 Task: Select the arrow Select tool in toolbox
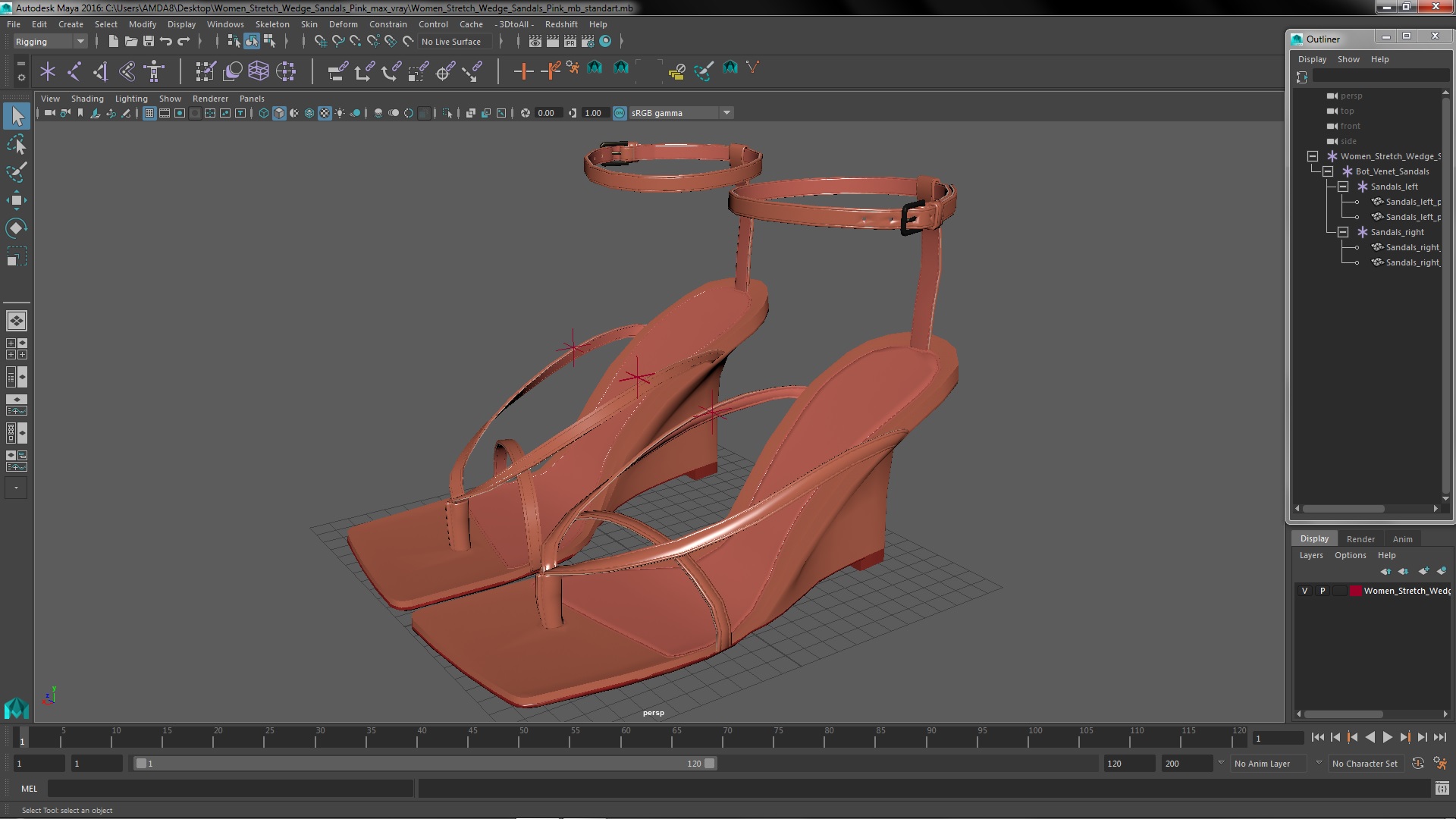pos(17,116)
